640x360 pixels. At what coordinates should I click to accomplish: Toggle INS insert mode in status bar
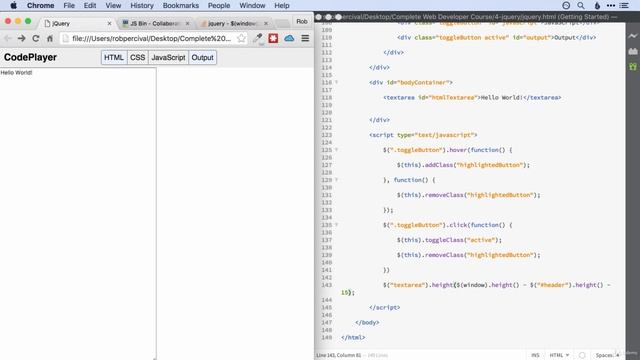535,355
